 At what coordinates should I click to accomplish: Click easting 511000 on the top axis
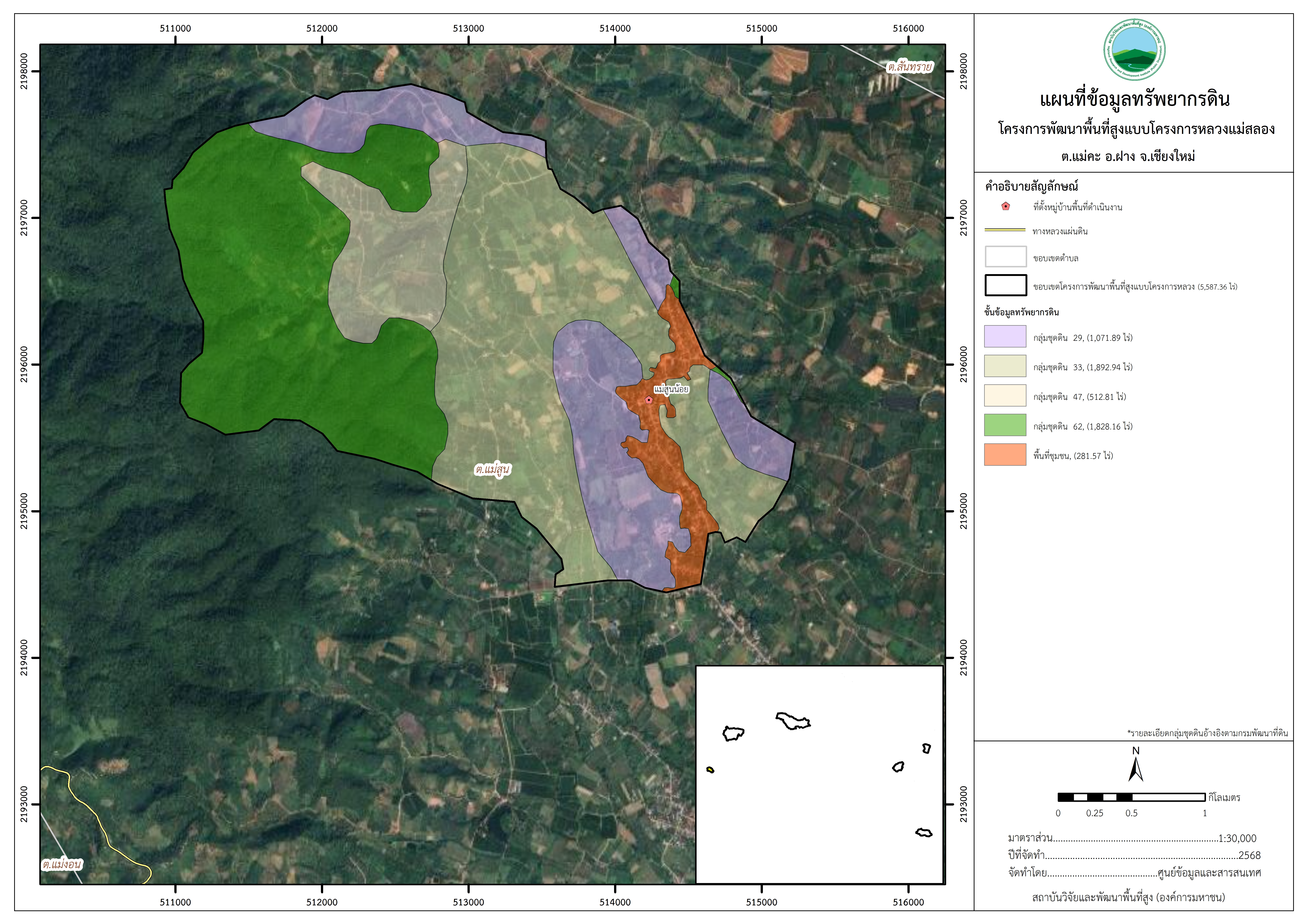point(175,28)
